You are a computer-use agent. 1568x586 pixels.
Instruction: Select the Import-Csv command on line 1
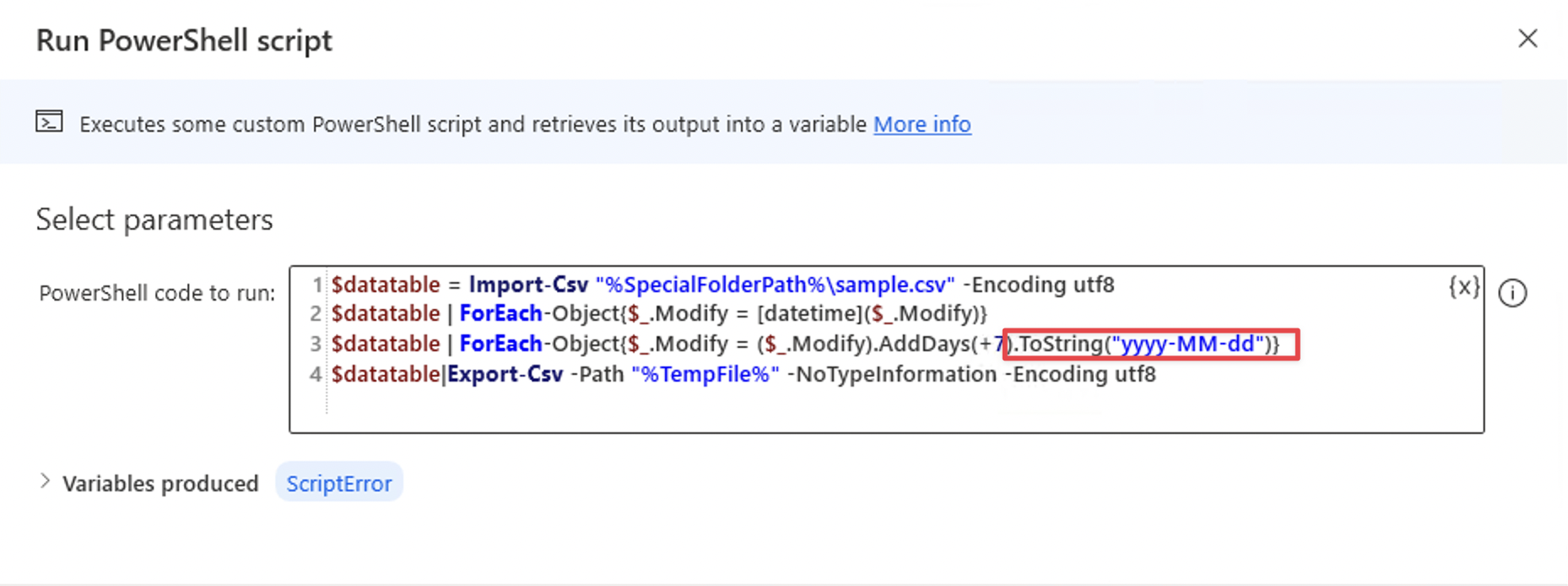click(528, 285)
